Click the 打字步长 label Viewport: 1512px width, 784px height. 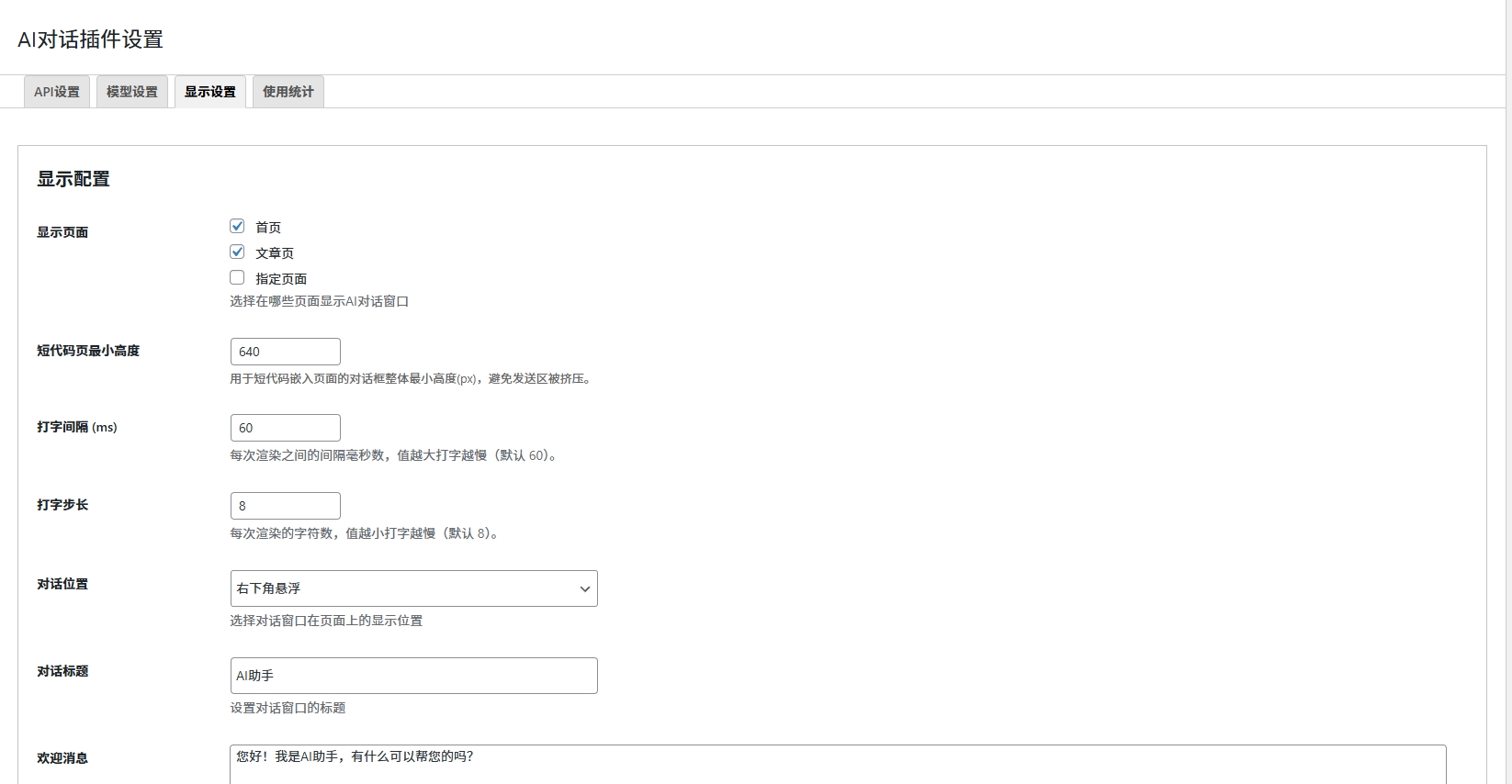(62, 505)
